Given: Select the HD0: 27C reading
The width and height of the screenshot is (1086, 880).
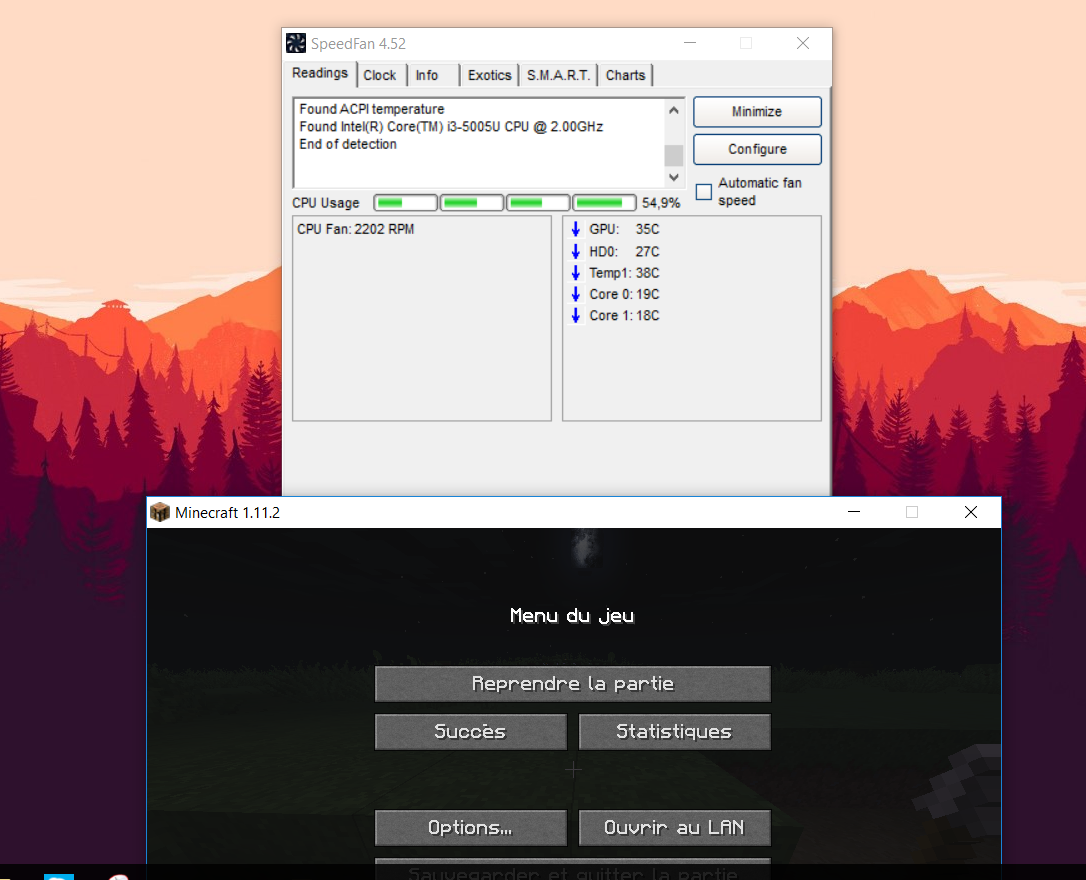Looking at the screenshot, I should [x=624, y=251].
